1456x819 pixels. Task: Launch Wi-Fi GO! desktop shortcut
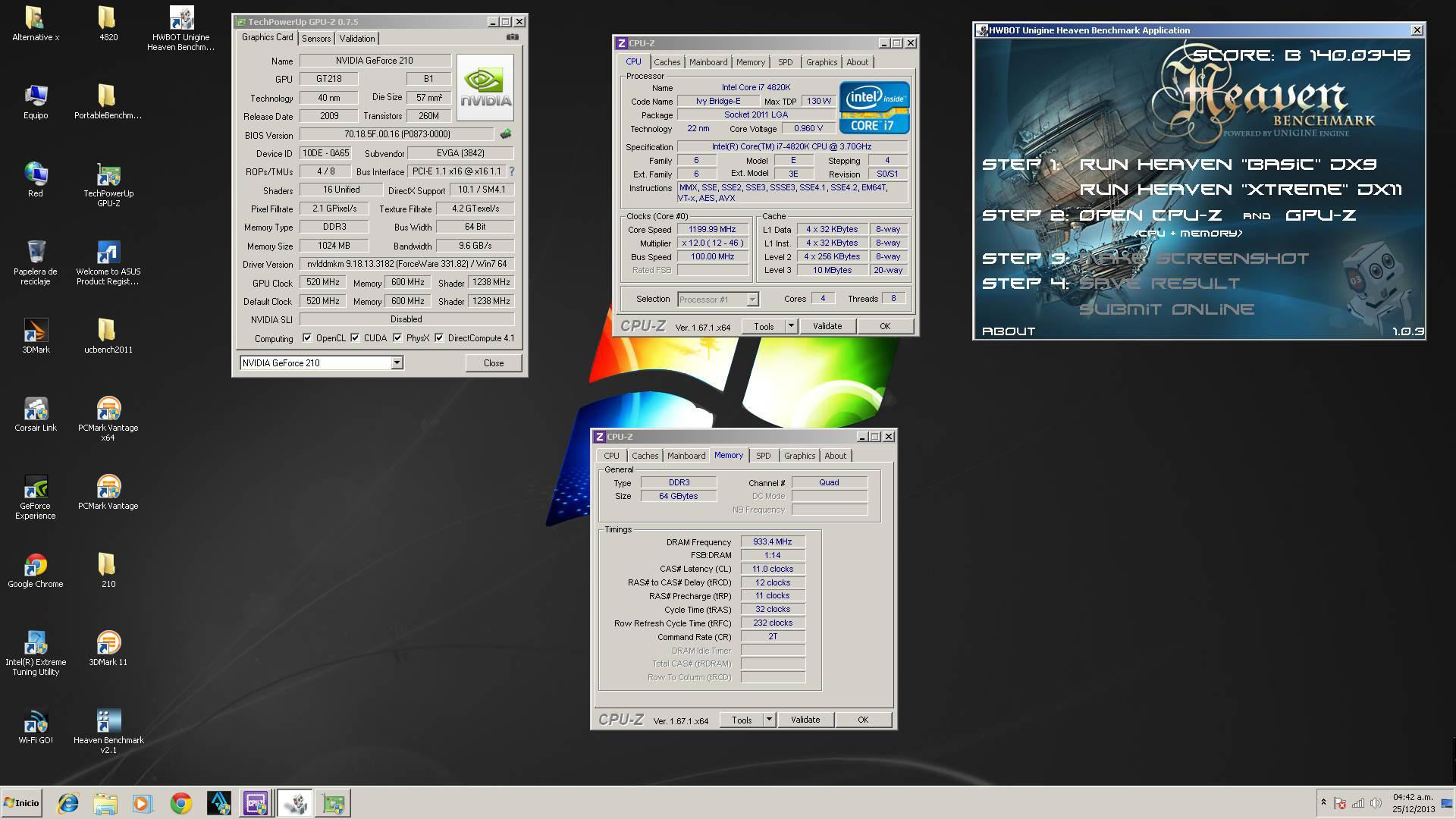pyautogui.click(x=35, y=726)
